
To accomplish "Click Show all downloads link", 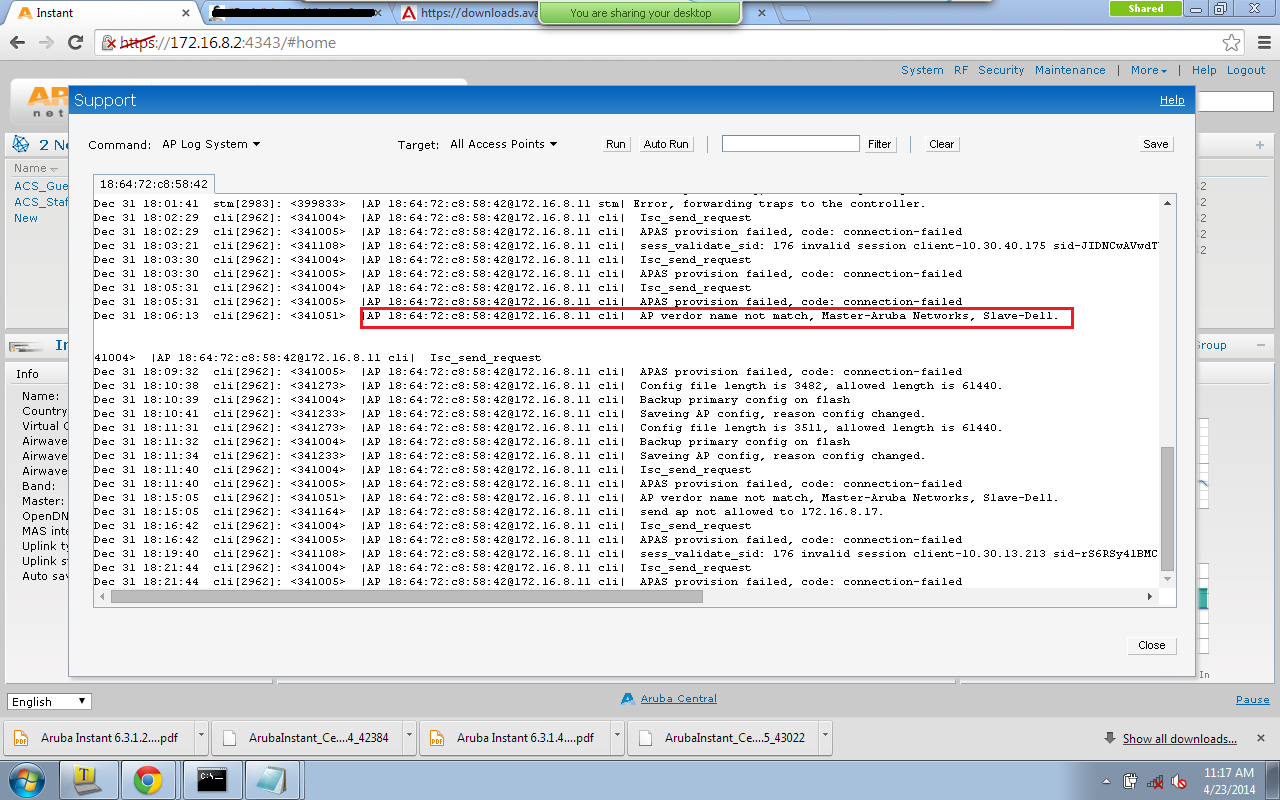I will pos(1179,739).
